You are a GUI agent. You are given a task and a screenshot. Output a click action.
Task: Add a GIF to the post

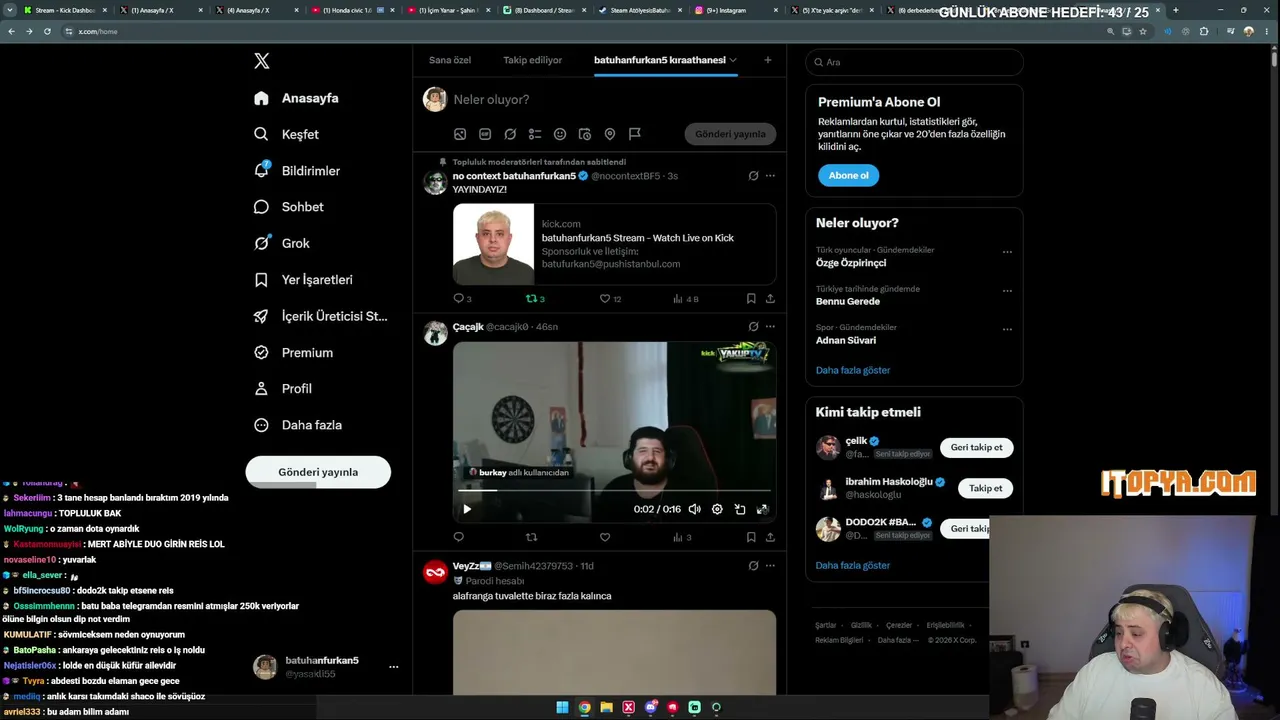[x=485, y=134]
